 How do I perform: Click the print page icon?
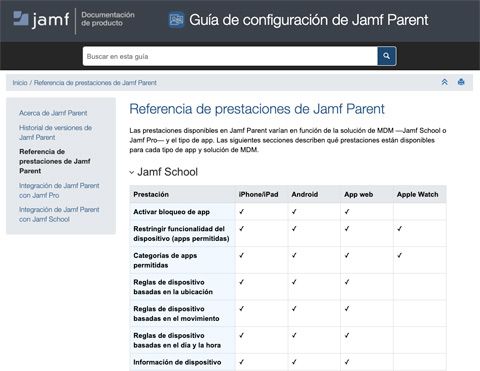coord(461,82)
